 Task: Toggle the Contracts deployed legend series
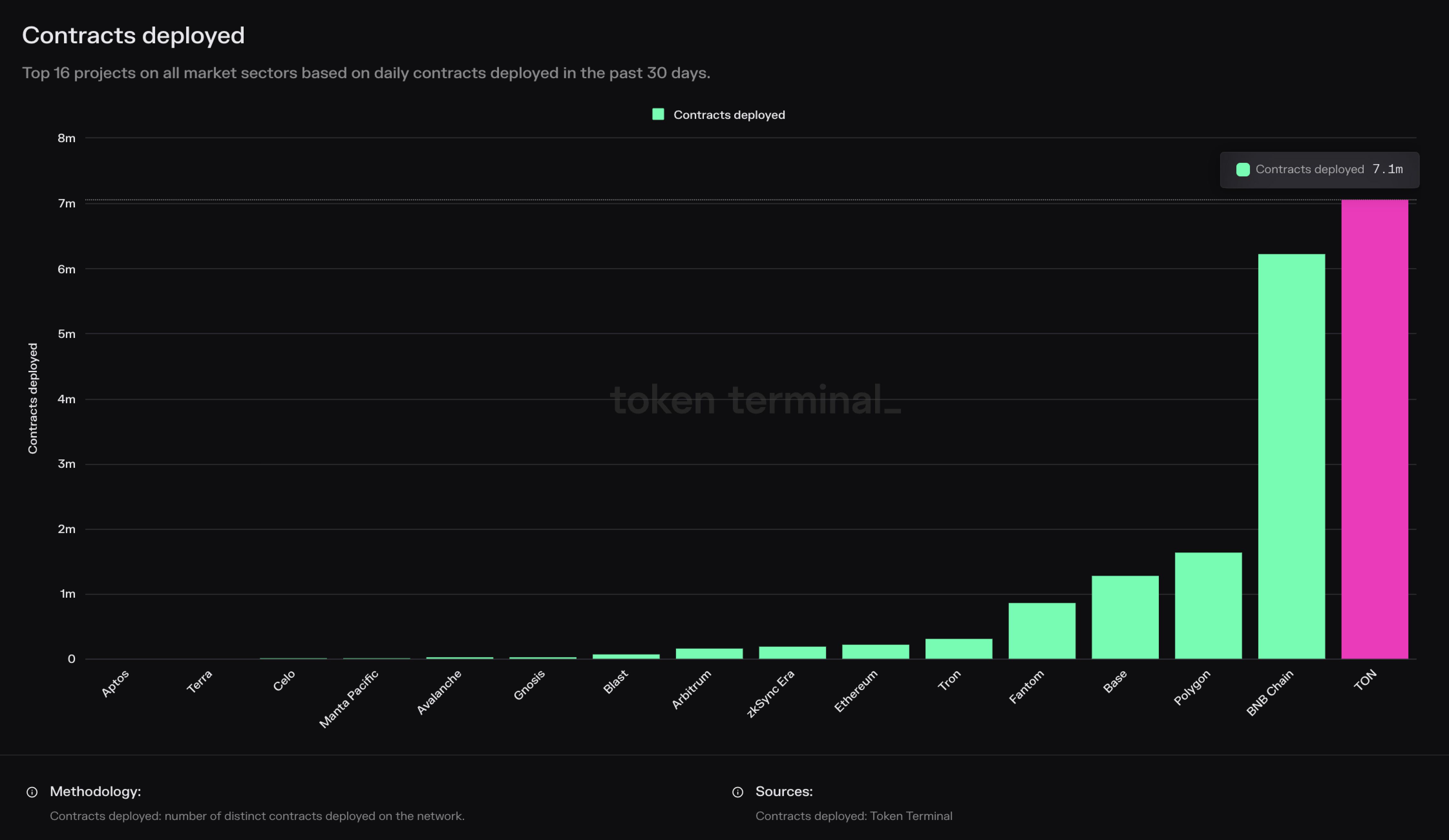pyautogui.click(x=728, y=115)
